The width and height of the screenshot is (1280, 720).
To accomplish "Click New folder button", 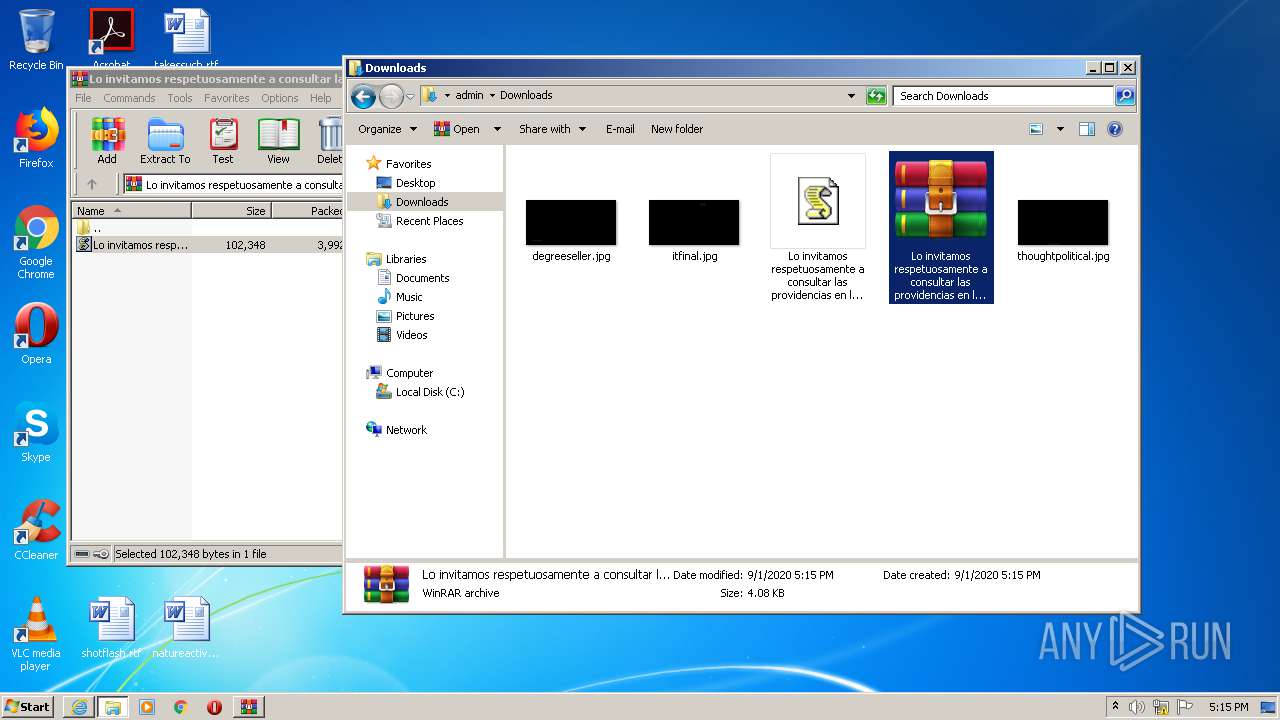I will tap(677, 129).
